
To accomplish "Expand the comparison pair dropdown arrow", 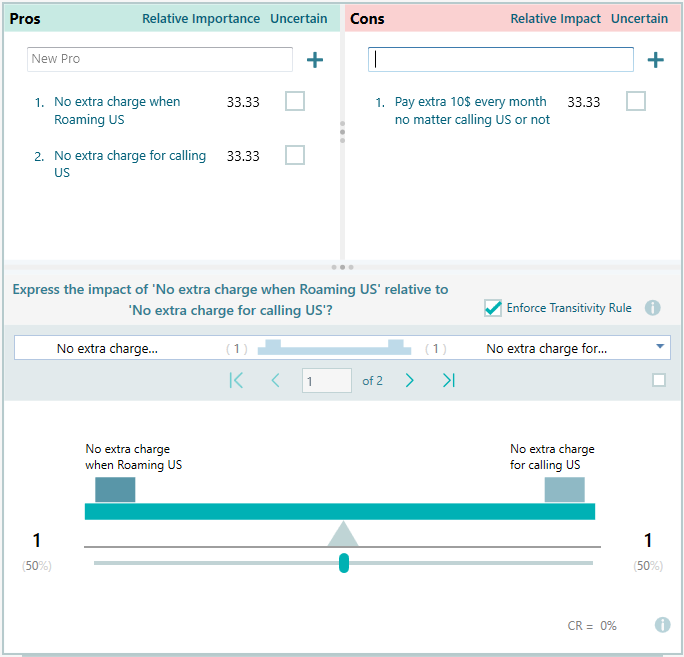I will [660, 347].
